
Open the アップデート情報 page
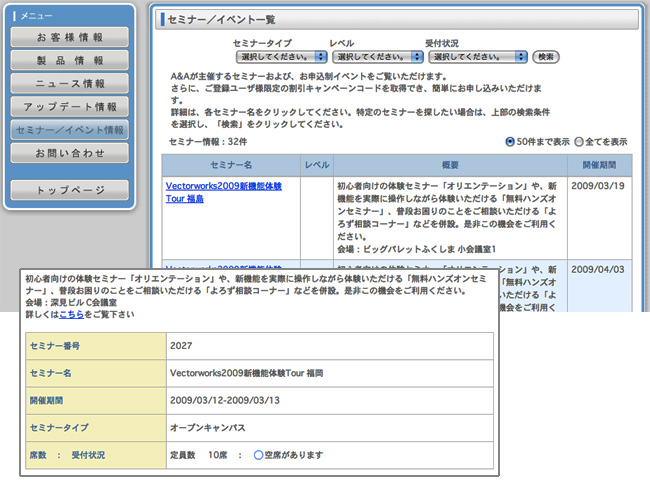tap(69, 107)
